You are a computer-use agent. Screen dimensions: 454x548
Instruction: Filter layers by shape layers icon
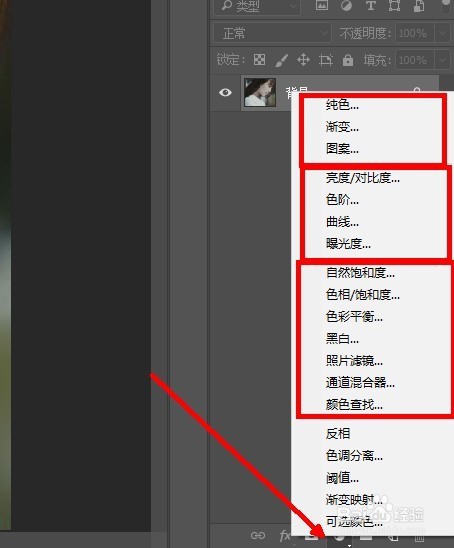(x=394, y=5)
